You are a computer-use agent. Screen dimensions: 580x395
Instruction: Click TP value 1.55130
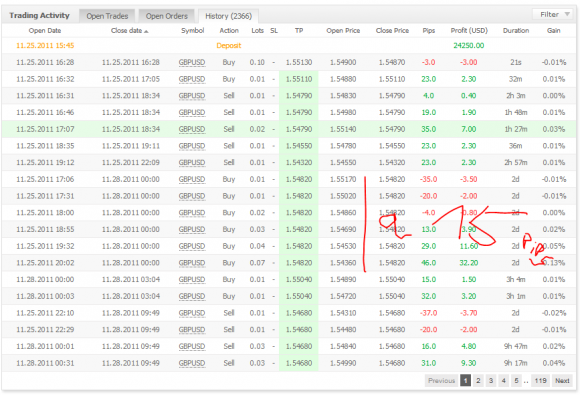point(299,62)
